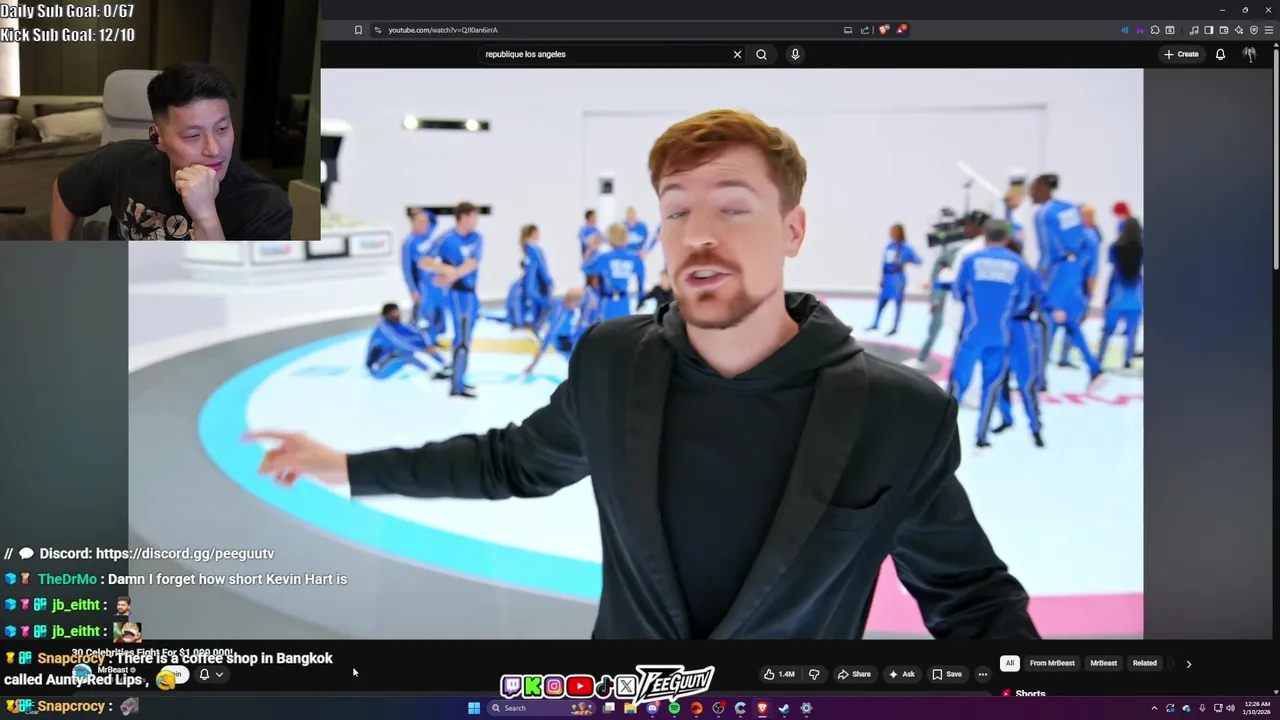Select the All filter chip
This screenshot has width=1280, height=720.
coord(1010,663)
